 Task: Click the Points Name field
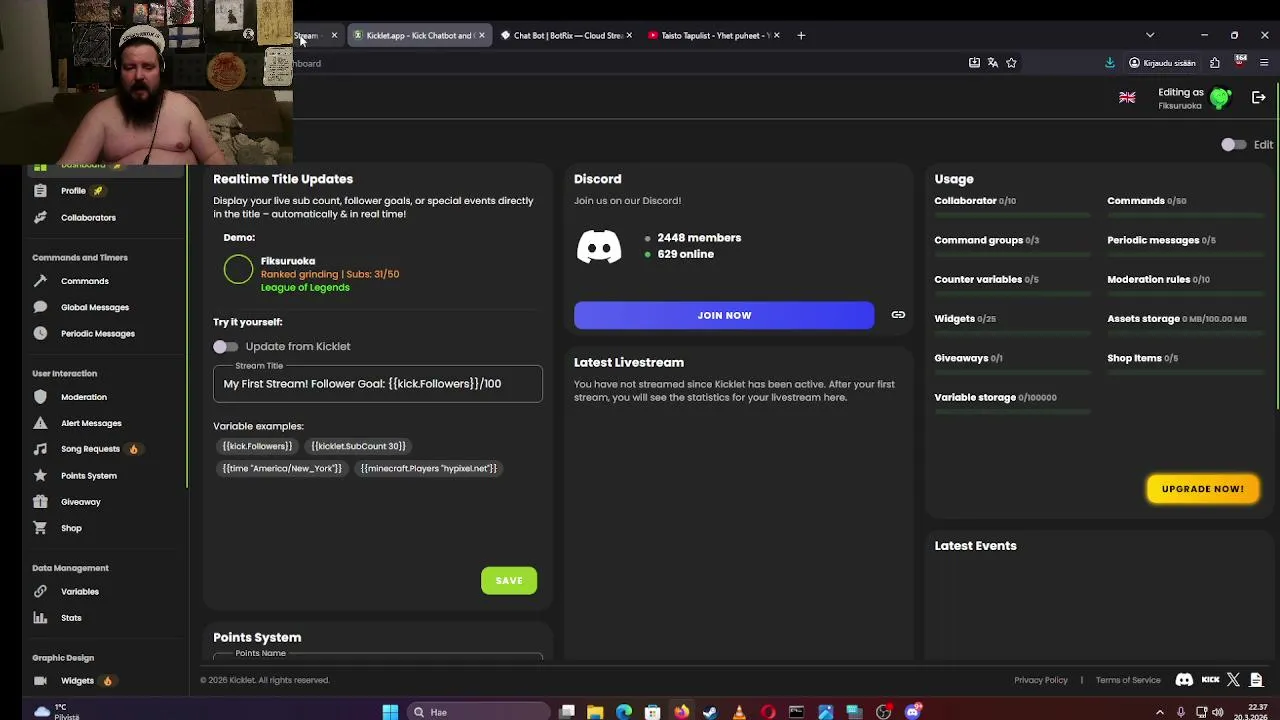(x=378, y=655)
